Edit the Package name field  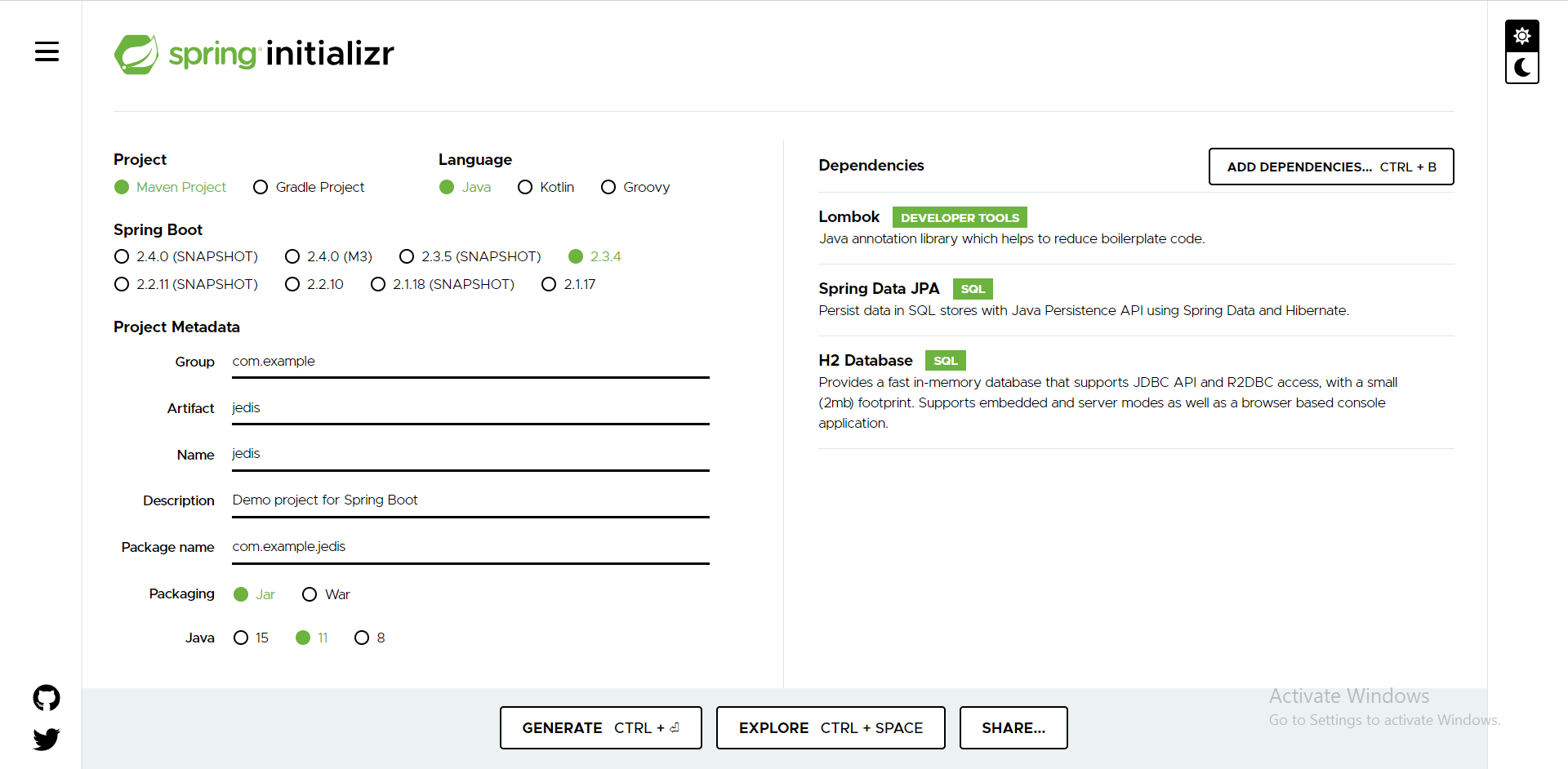click(470, 547)
